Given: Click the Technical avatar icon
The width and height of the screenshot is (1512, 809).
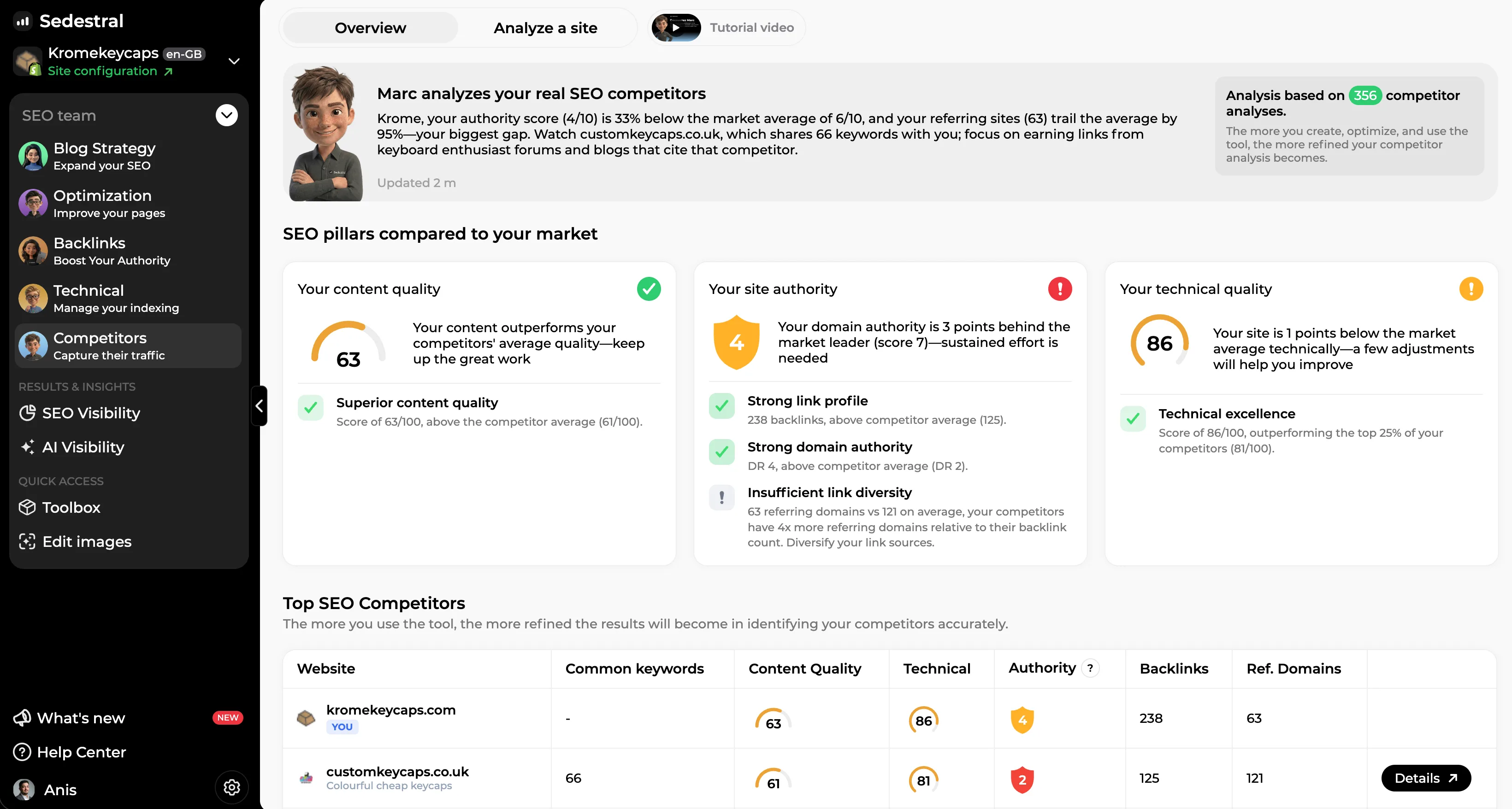Looking at the screenshot, I should (x=33, y=299).
